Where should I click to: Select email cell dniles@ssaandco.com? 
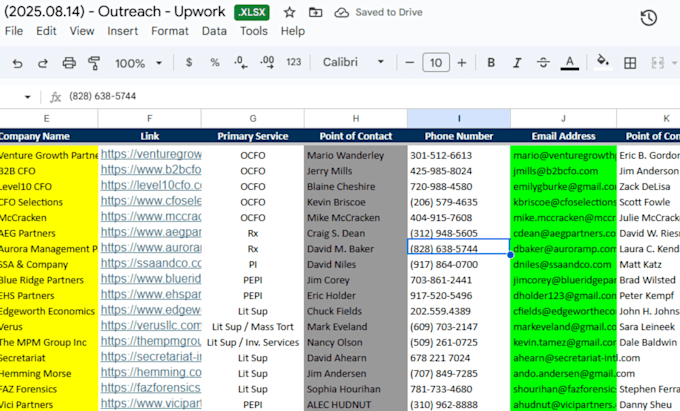click(x=563, y=264)
